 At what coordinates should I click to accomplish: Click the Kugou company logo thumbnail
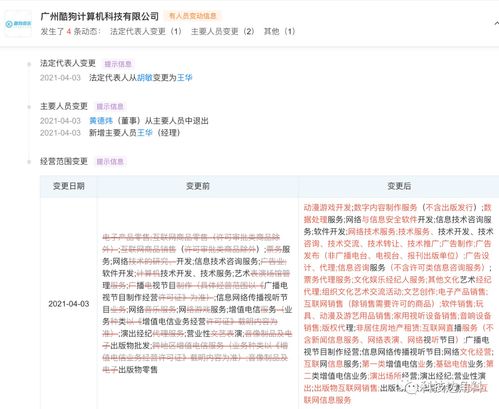coord(18,24)
